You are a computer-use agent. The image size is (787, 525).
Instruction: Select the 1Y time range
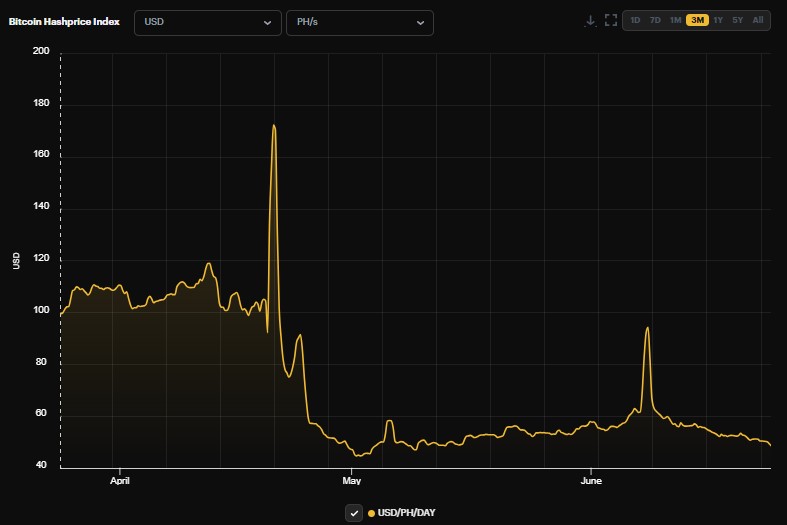tap(718, 21)
